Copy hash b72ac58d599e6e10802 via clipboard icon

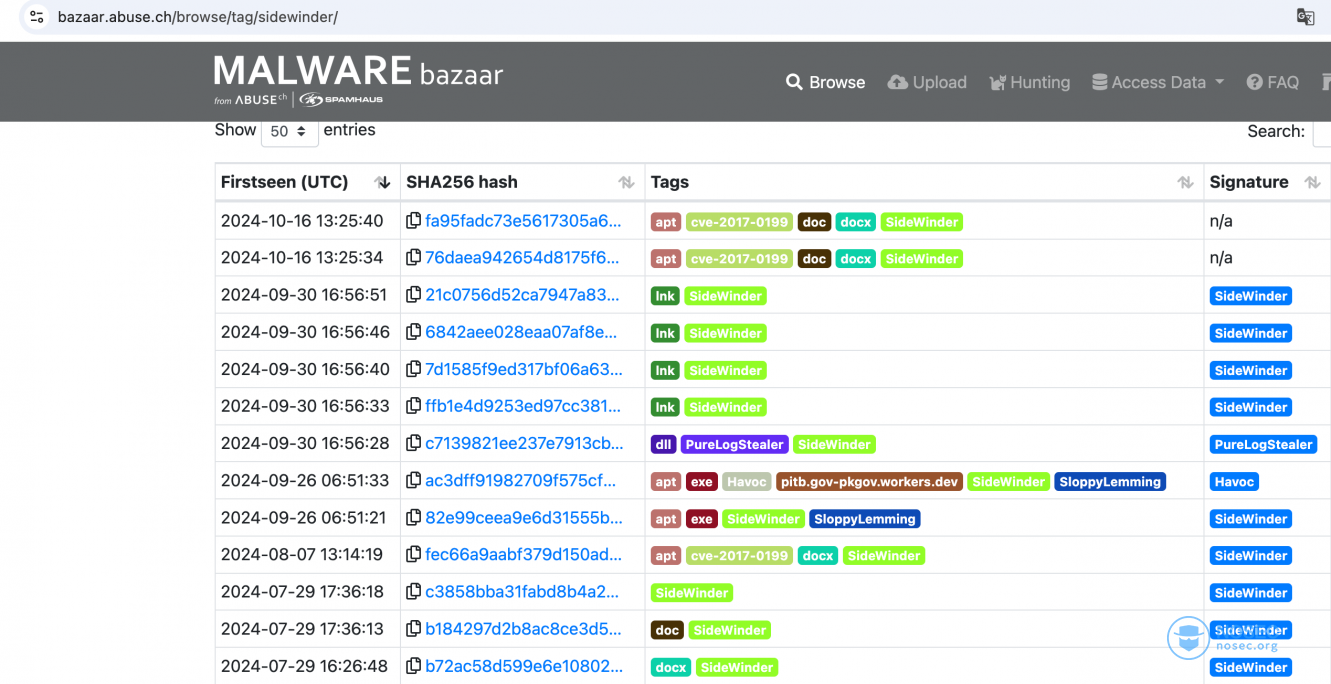coord(413,666)
